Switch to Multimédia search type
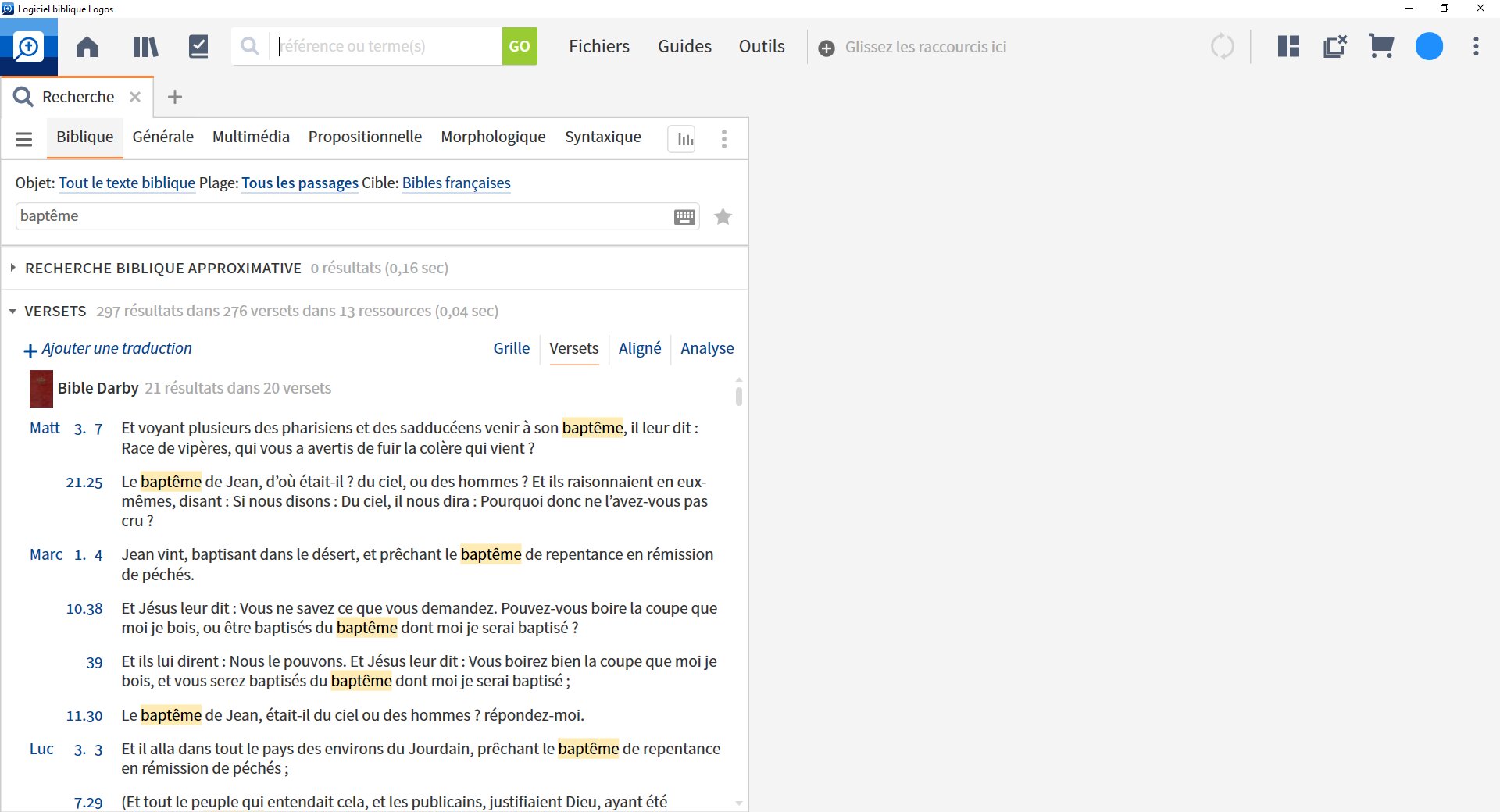1500x812 pixels. point(251,137)
